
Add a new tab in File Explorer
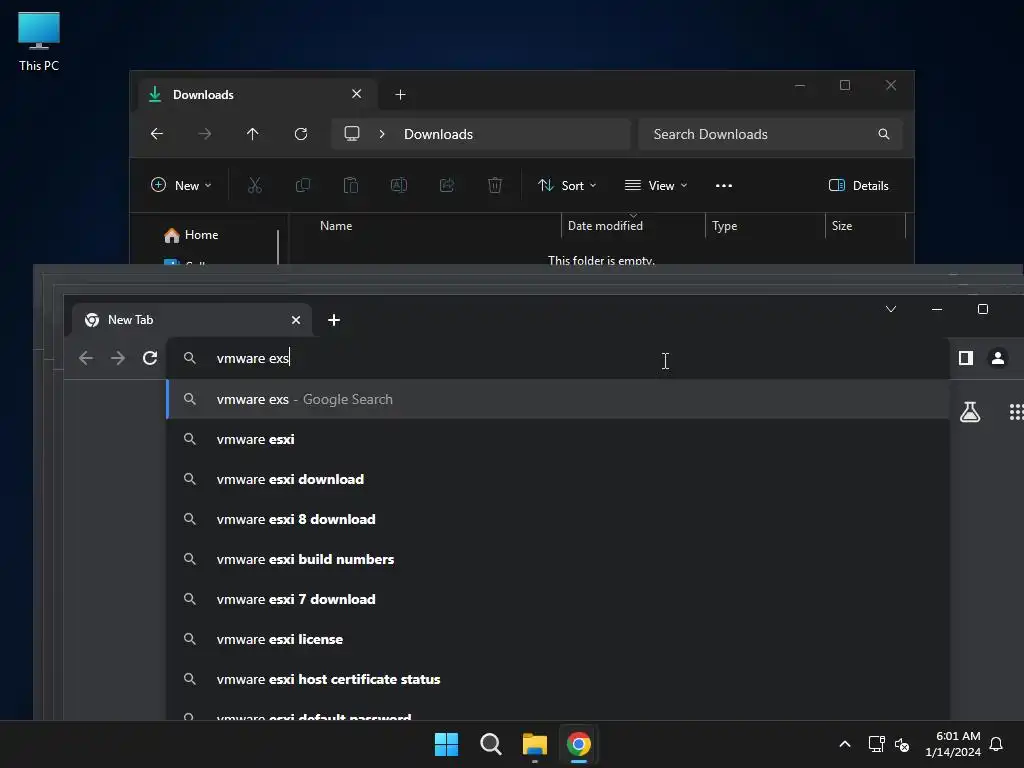point(400,95)
